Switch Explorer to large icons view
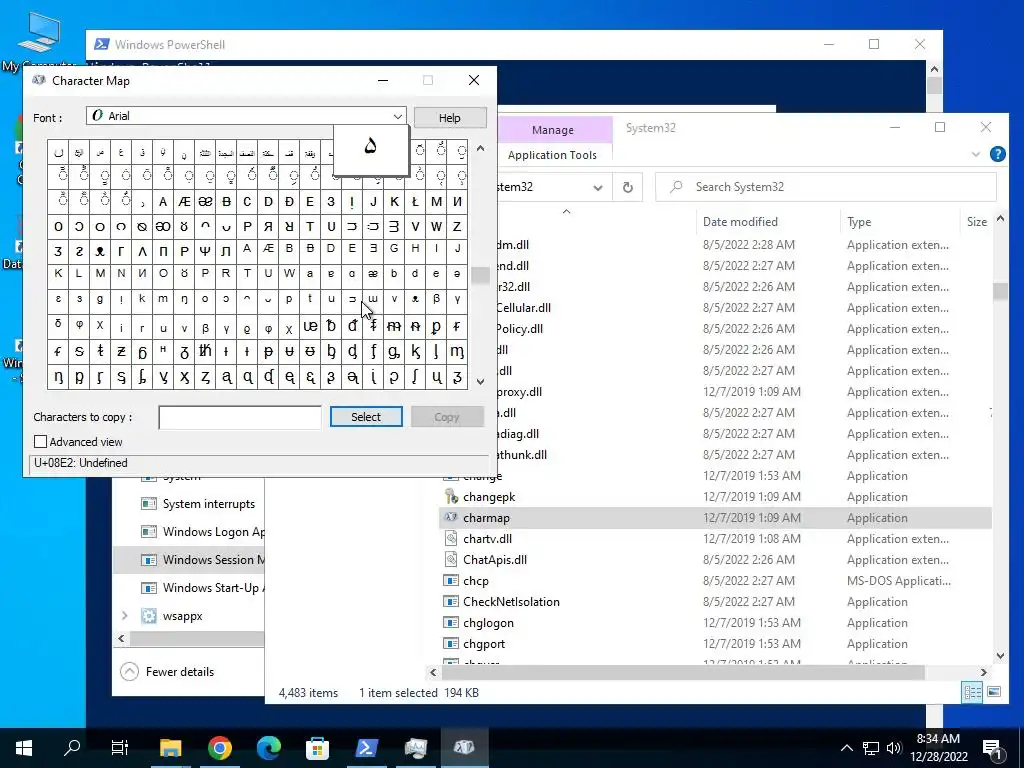 (994, 692)
